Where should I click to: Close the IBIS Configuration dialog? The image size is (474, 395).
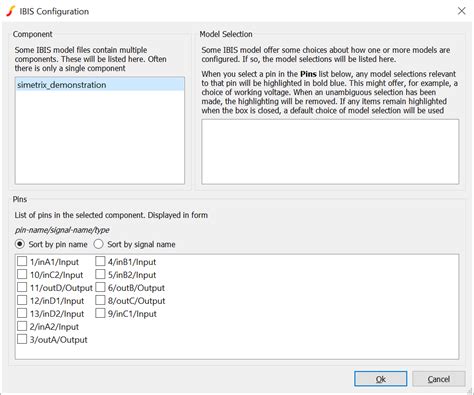[x=461, y=11]
